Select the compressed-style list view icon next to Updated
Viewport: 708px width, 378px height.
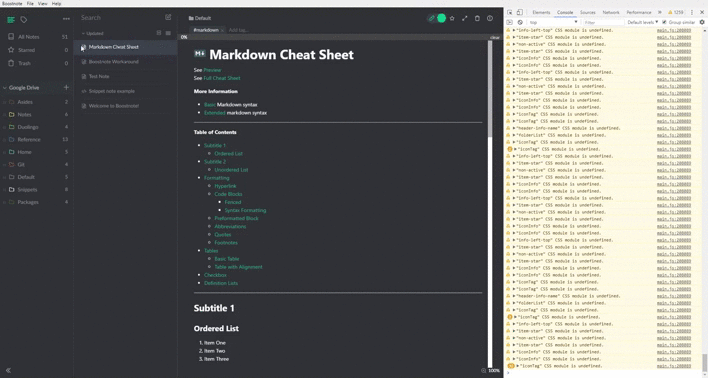(x=168, y=33)
